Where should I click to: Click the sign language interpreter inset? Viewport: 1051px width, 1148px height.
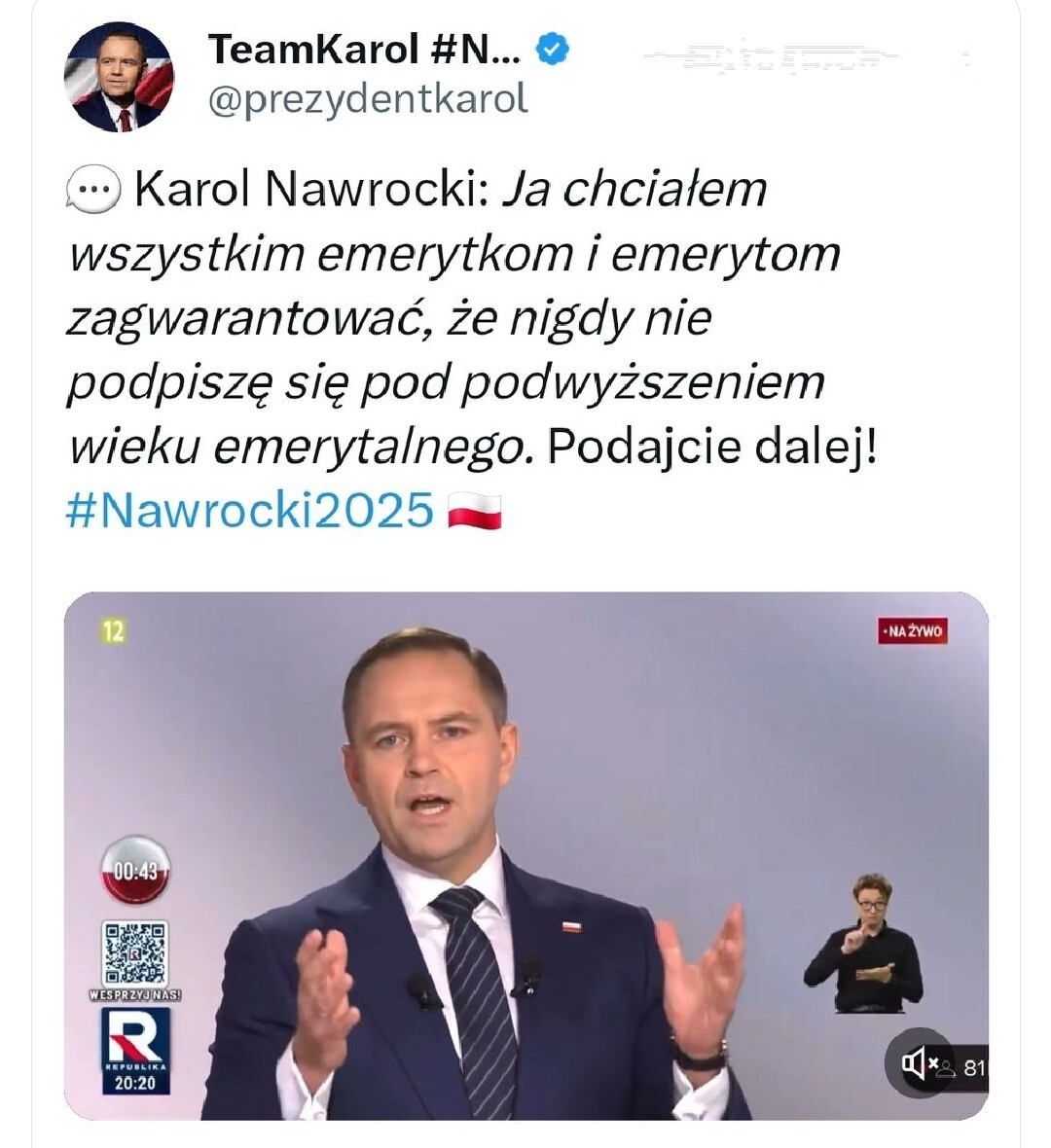tap(863, 945)
